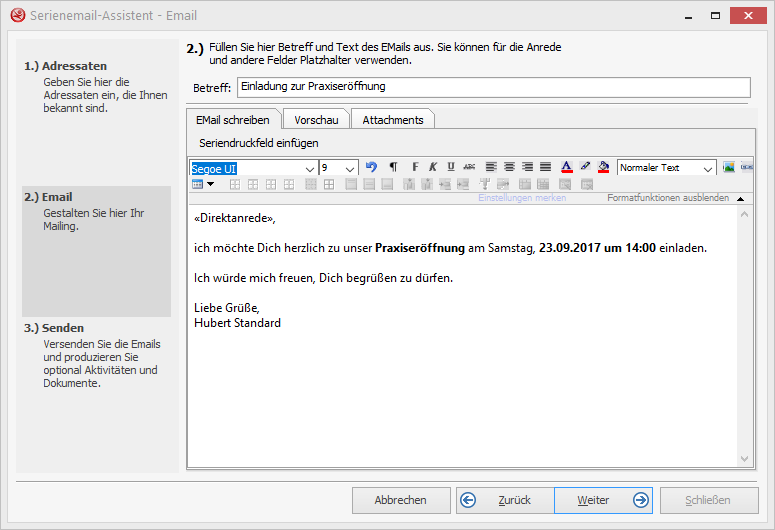Toggle bold formatting in toolbar
775x530 pixels.
pyautogui.click(x=415, y=167)
